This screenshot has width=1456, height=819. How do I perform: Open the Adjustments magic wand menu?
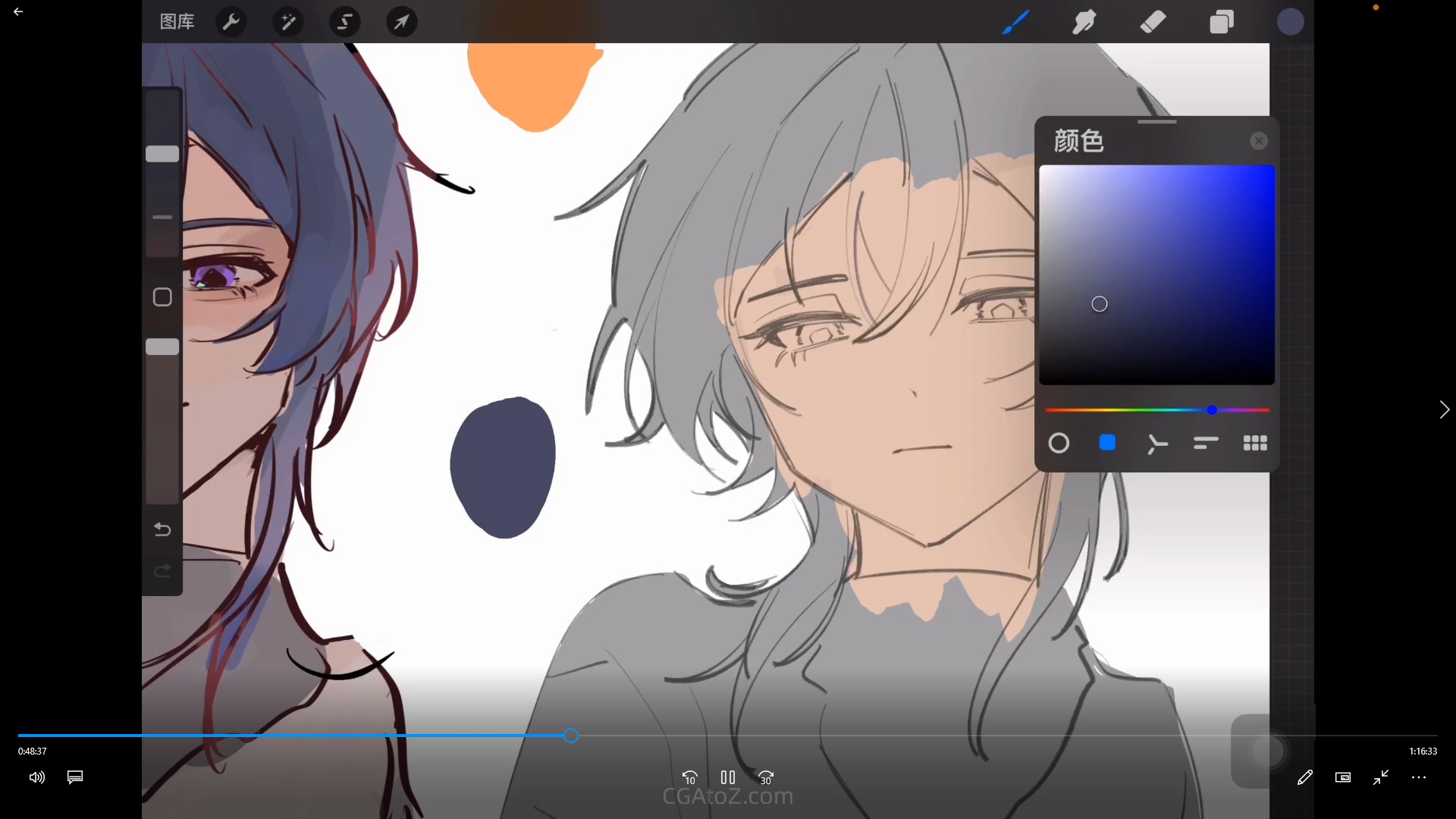pyautogui.click(x=288, y=22)
